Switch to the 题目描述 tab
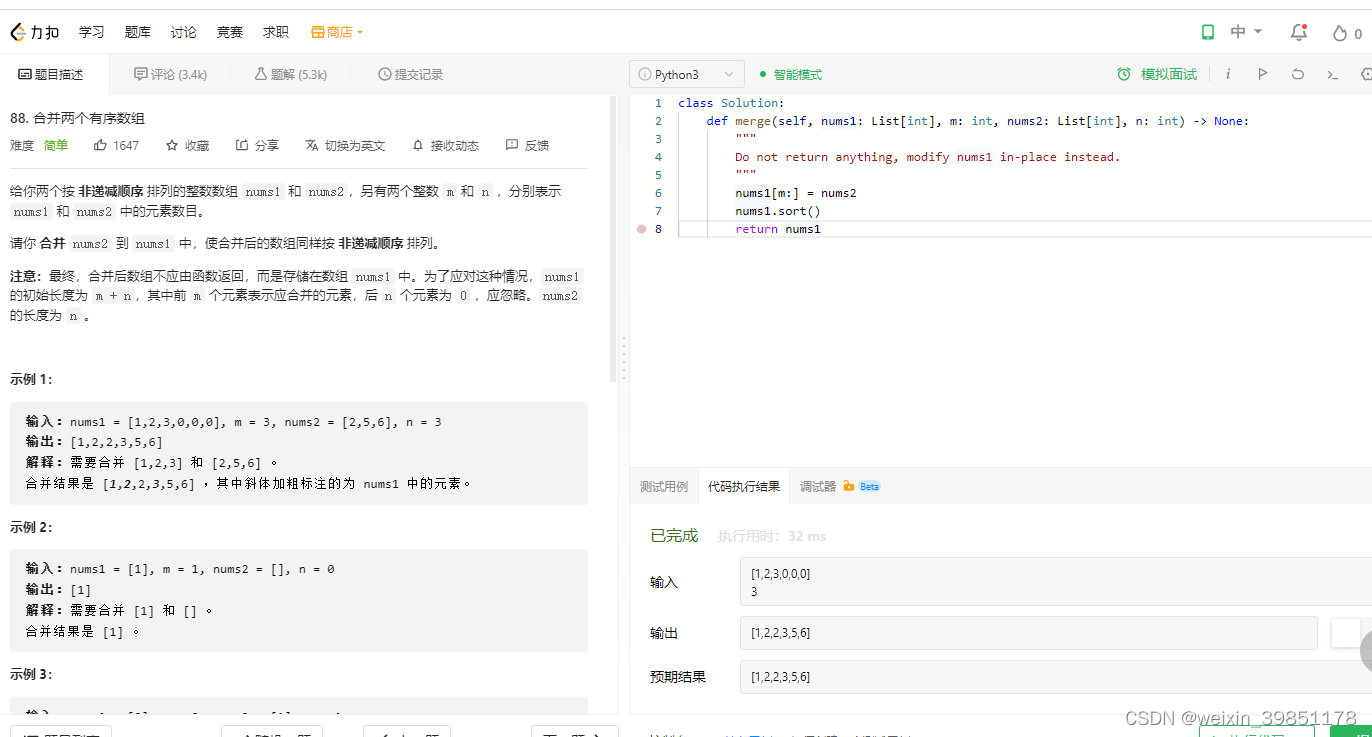 click(x=51, y=74)
